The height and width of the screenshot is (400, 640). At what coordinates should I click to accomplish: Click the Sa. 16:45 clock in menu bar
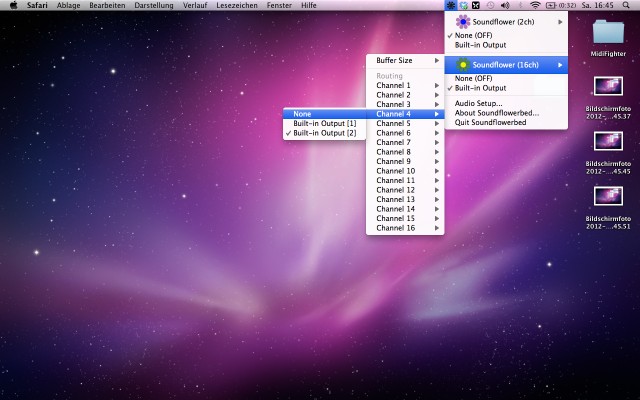(598, 5)
